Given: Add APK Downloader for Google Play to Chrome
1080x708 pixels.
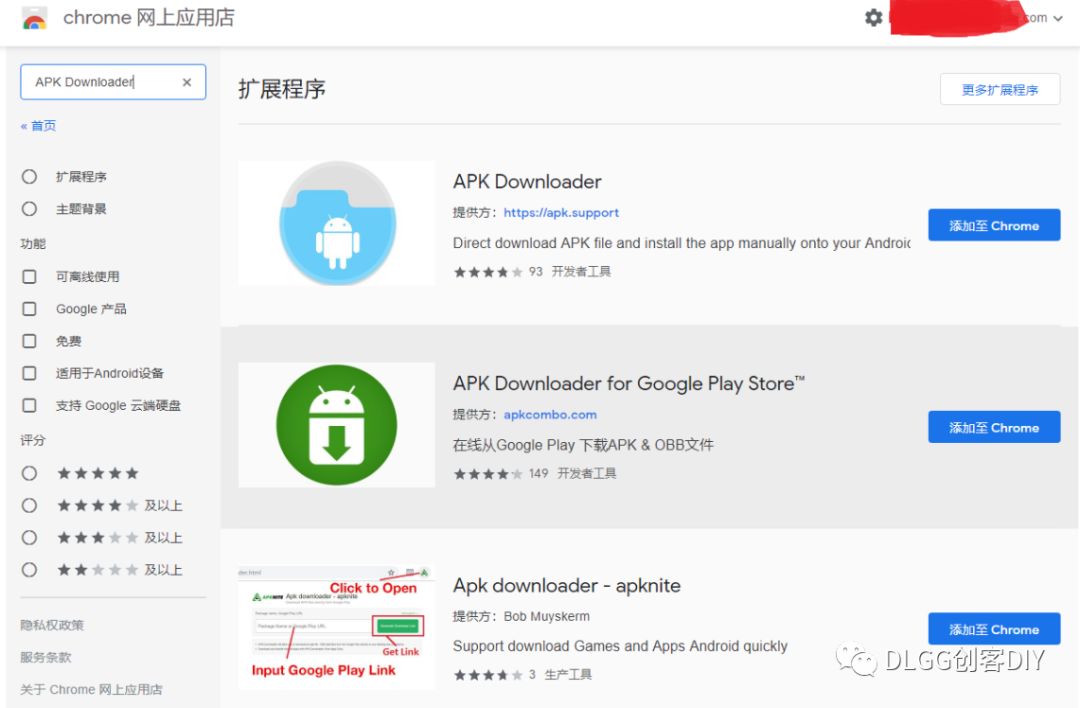Looking at the screenshot, I should click(994, 427).
